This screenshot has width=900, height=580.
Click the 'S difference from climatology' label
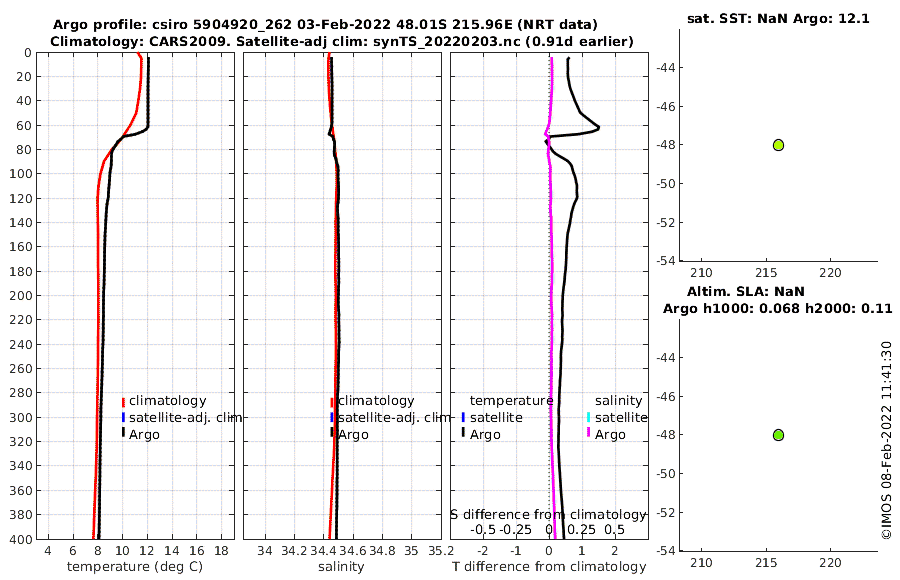point(548,515)
